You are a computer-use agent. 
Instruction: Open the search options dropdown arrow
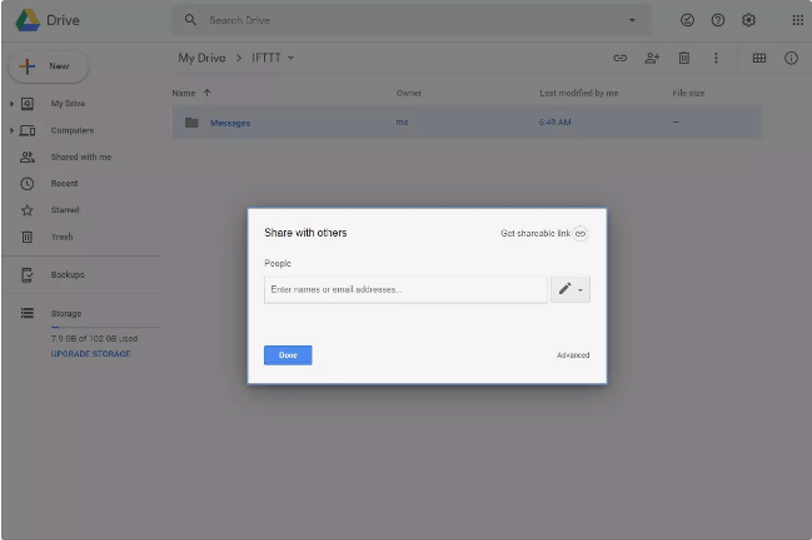coord(632,20)
